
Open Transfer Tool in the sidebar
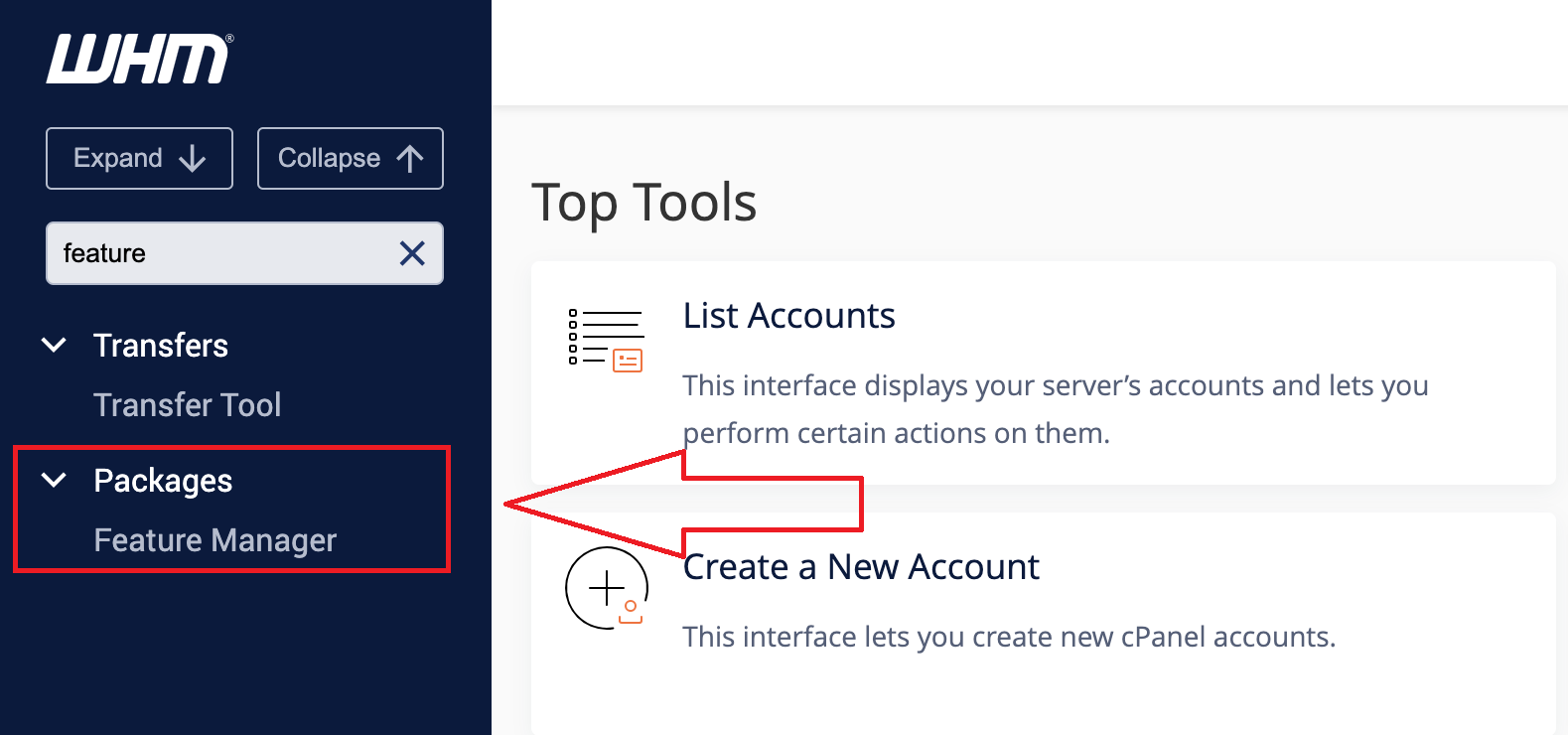pyautogui.click(x=188, y=404)
